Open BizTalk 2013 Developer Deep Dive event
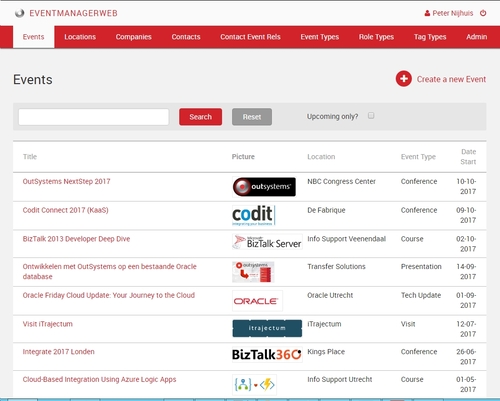 pyautogui.click(x=76, y=239)
